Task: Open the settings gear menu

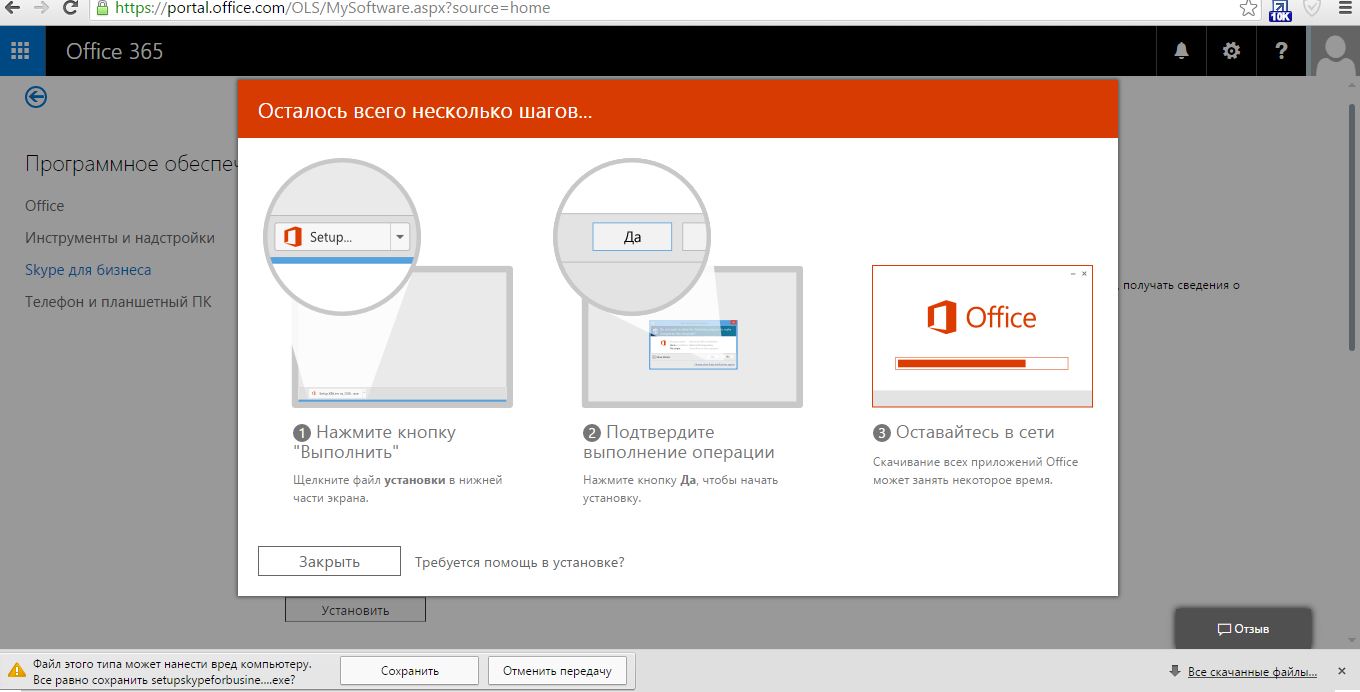Action: click(1231, 51)
